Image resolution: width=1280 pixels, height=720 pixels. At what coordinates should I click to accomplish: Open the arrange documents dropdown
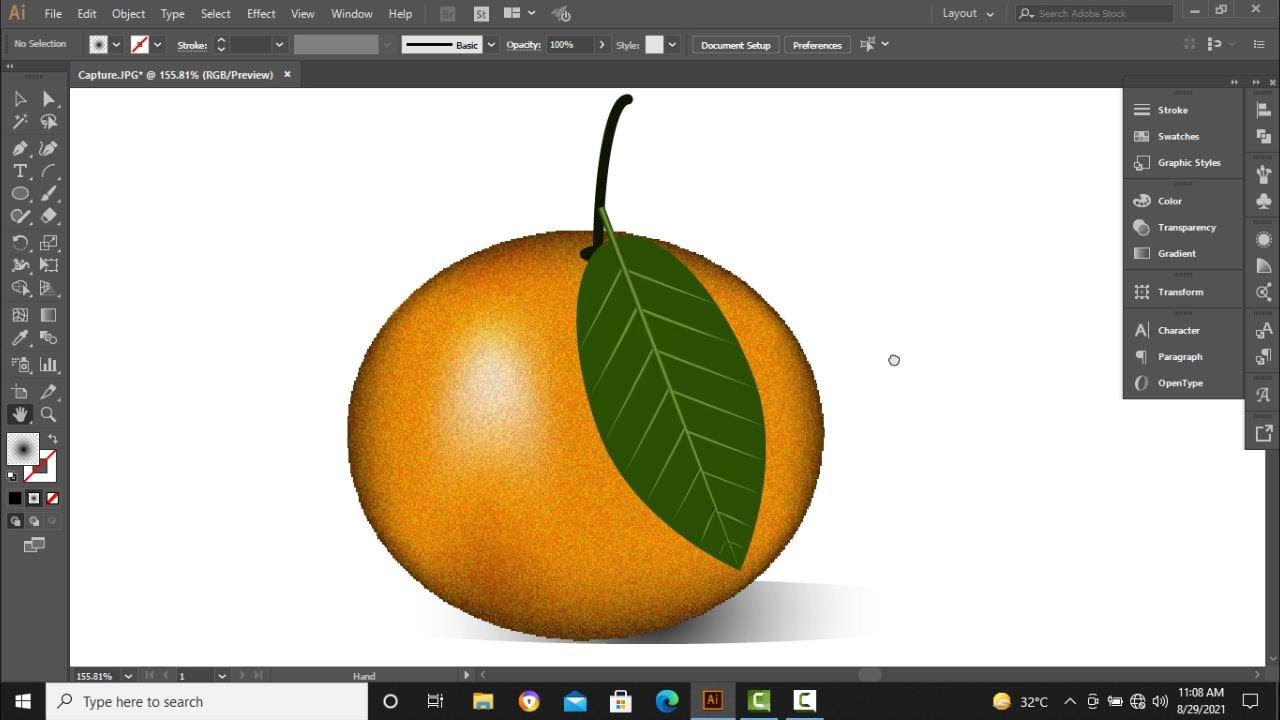coord(520,14)
